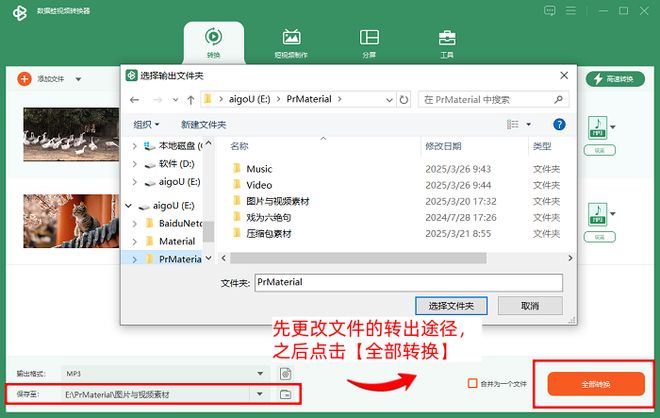Click the 文件夹 name input field

[408, 282]
